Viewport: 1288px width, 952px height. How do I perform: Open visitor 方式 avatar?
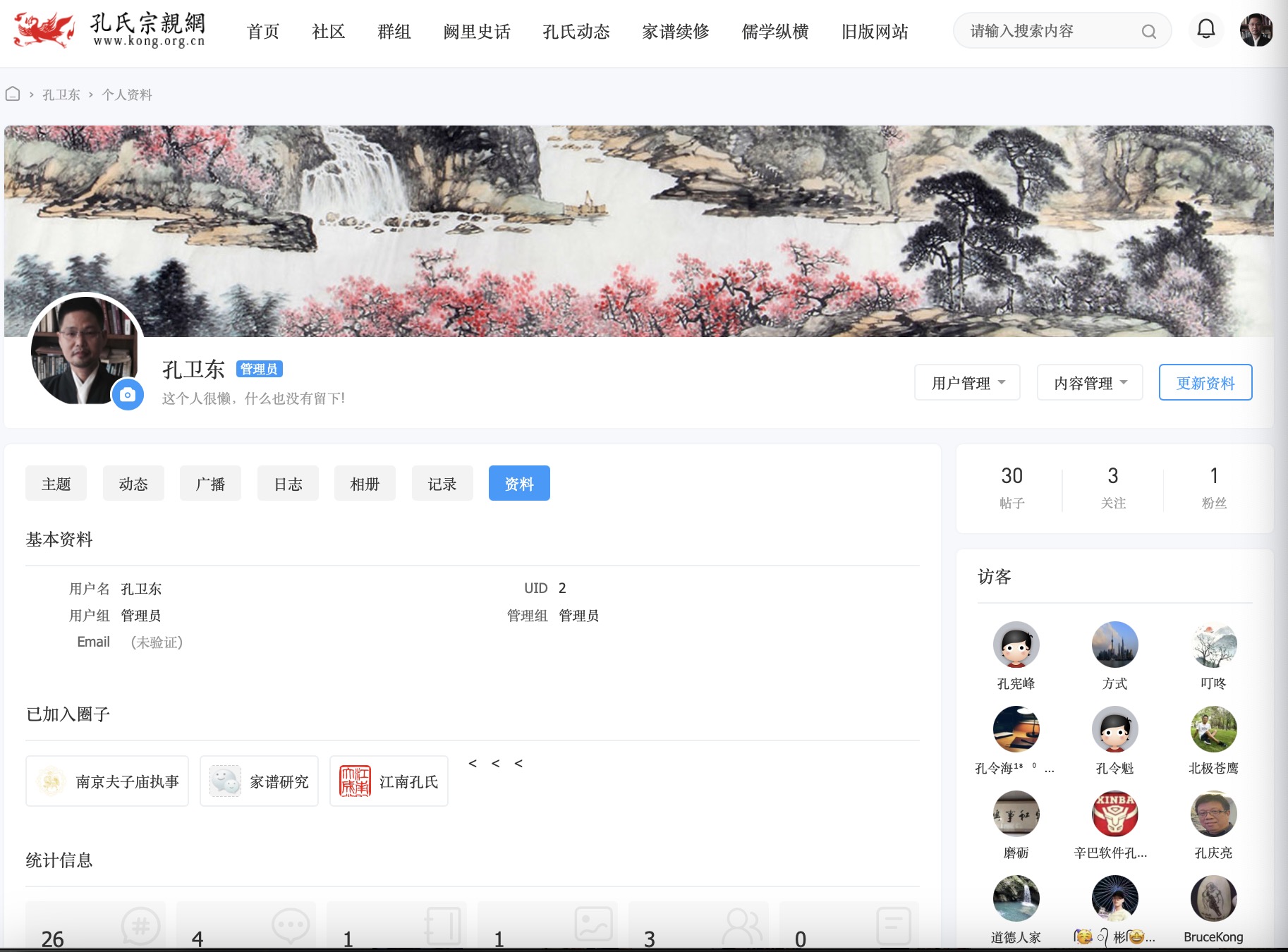1114,645
